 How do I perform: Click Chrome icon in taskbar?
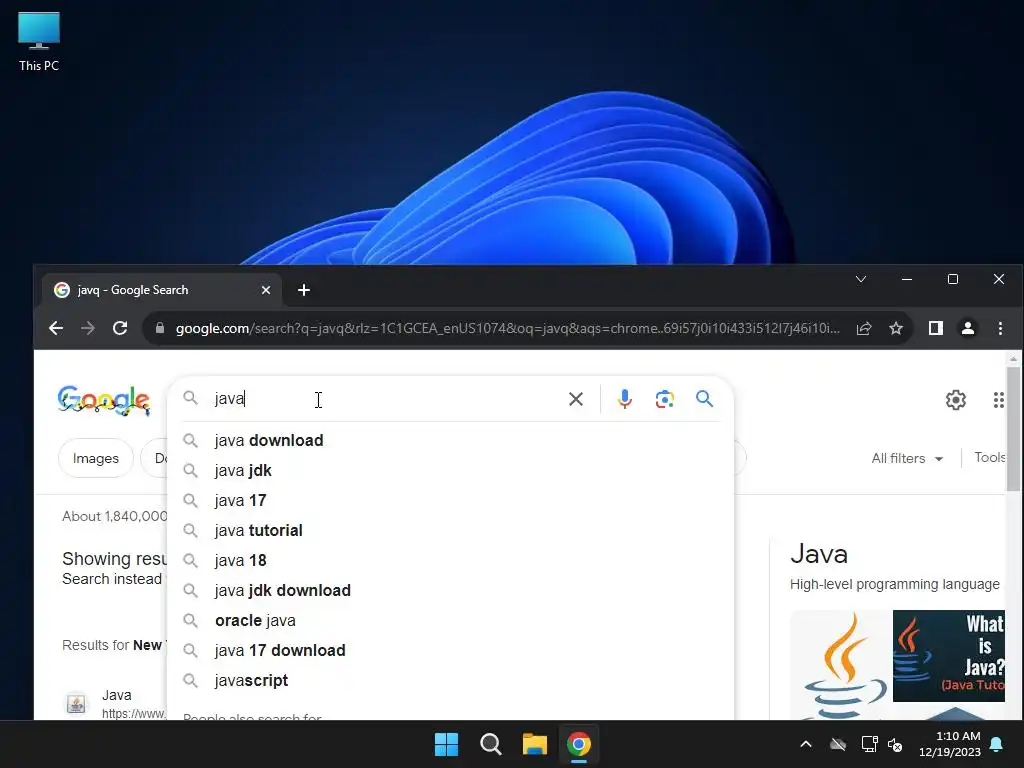579,744
